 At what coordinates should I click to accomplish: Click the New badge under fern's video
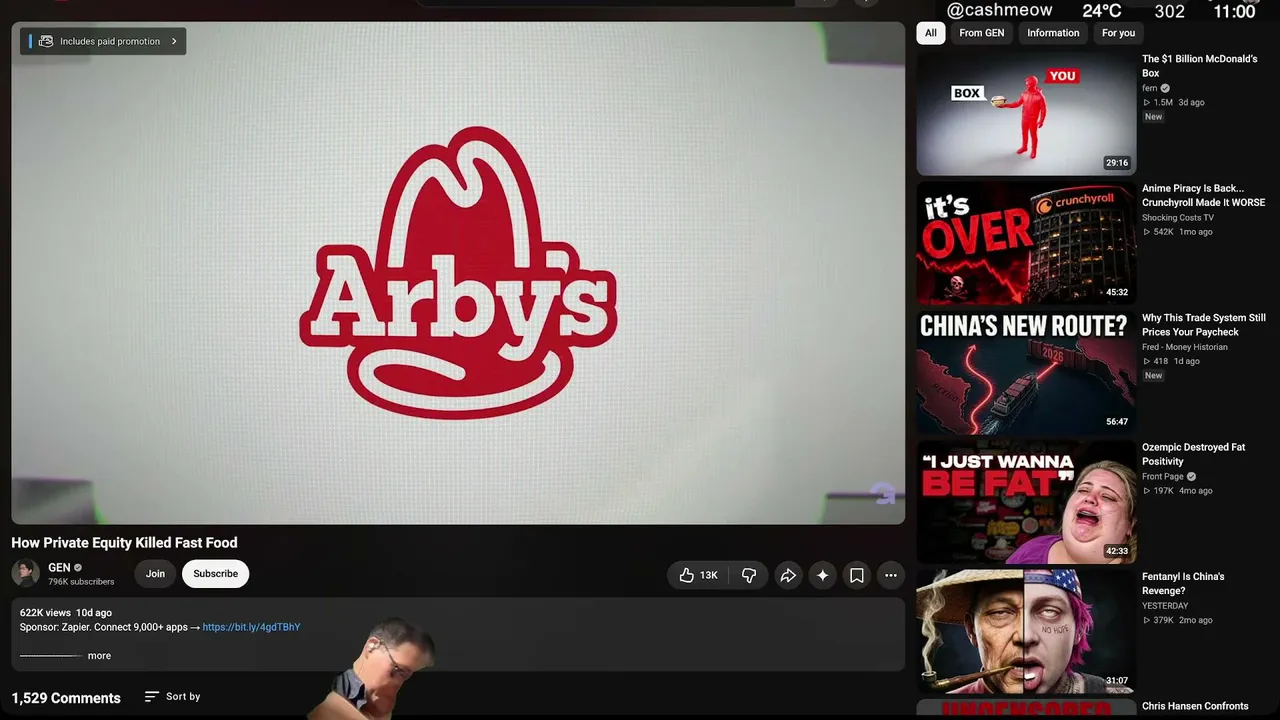(1154, 117)
